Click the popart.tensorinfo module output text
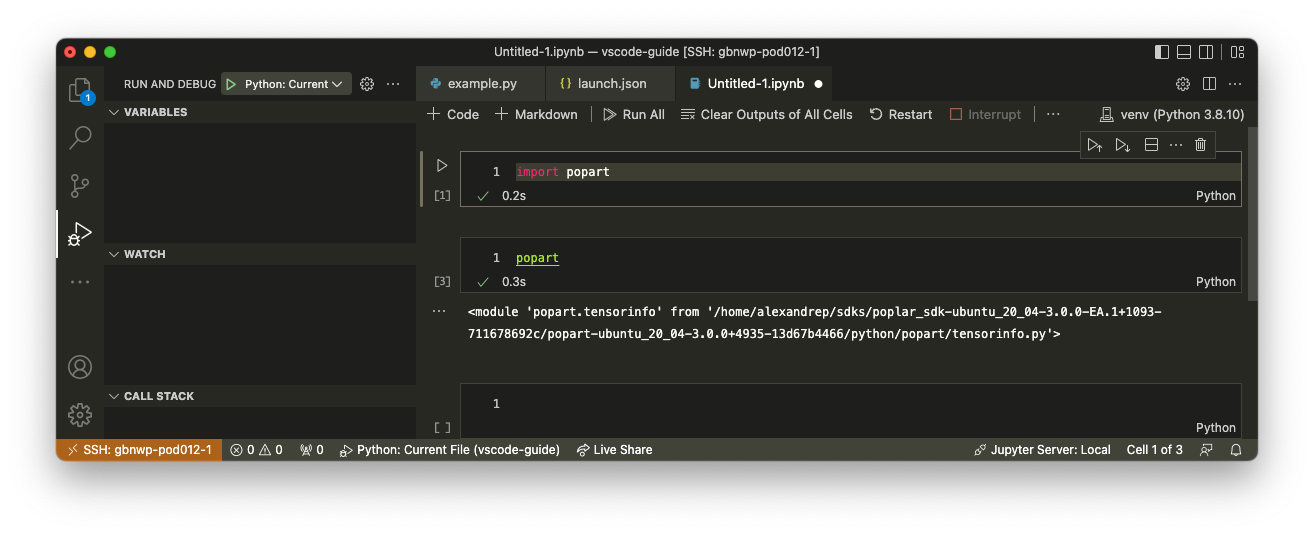1314x535 pixels. click(x=814, y=323)
